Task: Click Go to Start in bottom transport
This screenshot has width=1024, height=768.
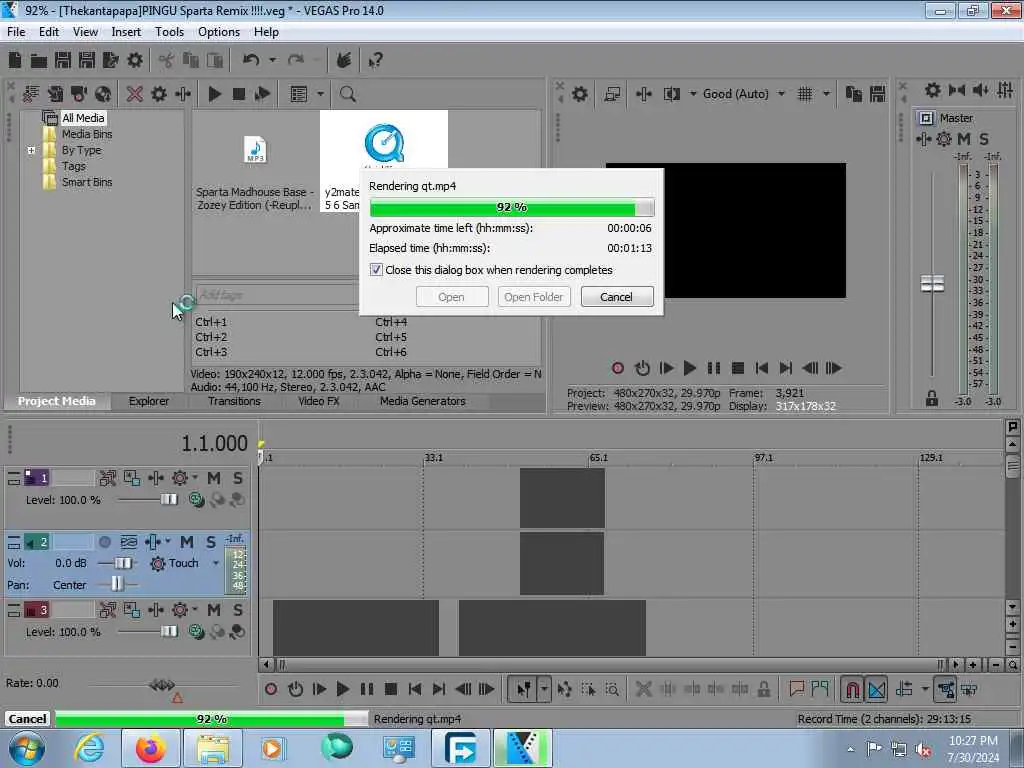Action: [415, 689]
